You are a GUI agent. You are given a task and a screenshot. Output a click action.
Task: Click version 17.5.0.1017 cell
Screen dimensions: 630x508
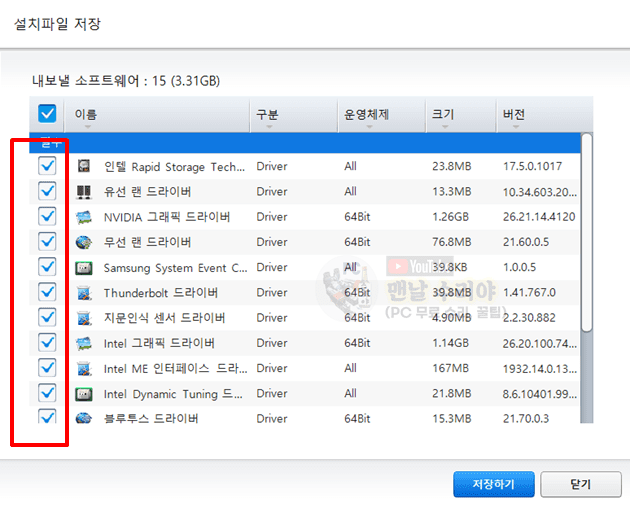[532, 166]
